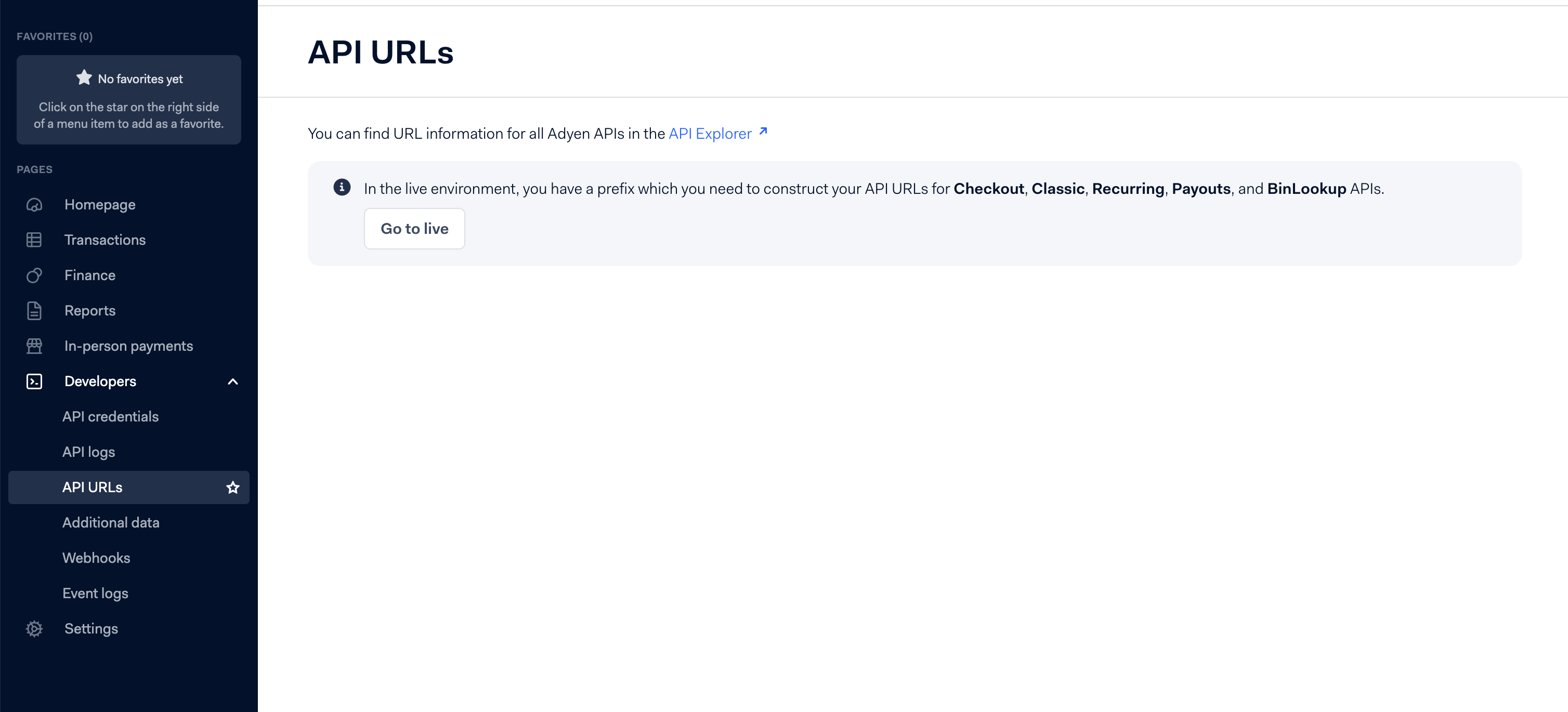The height and width of the screenshot is (712, 1568).
Task: Star API URLs as a favorite
Action: coord(232,487)
